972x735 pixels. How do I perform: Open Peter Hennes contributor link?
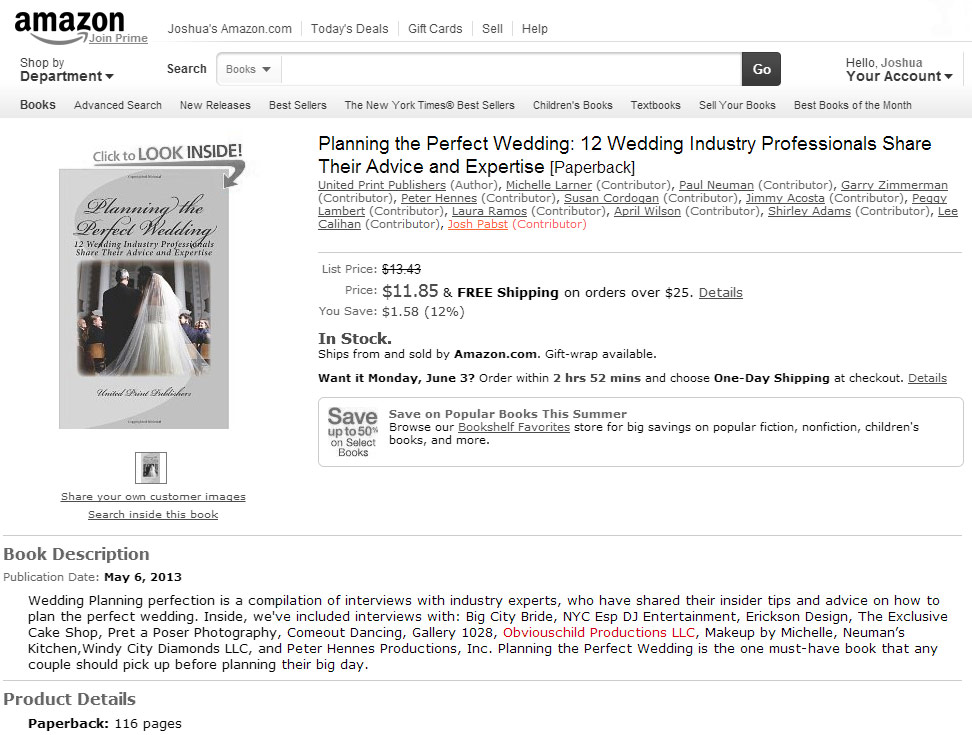point(439,198)
